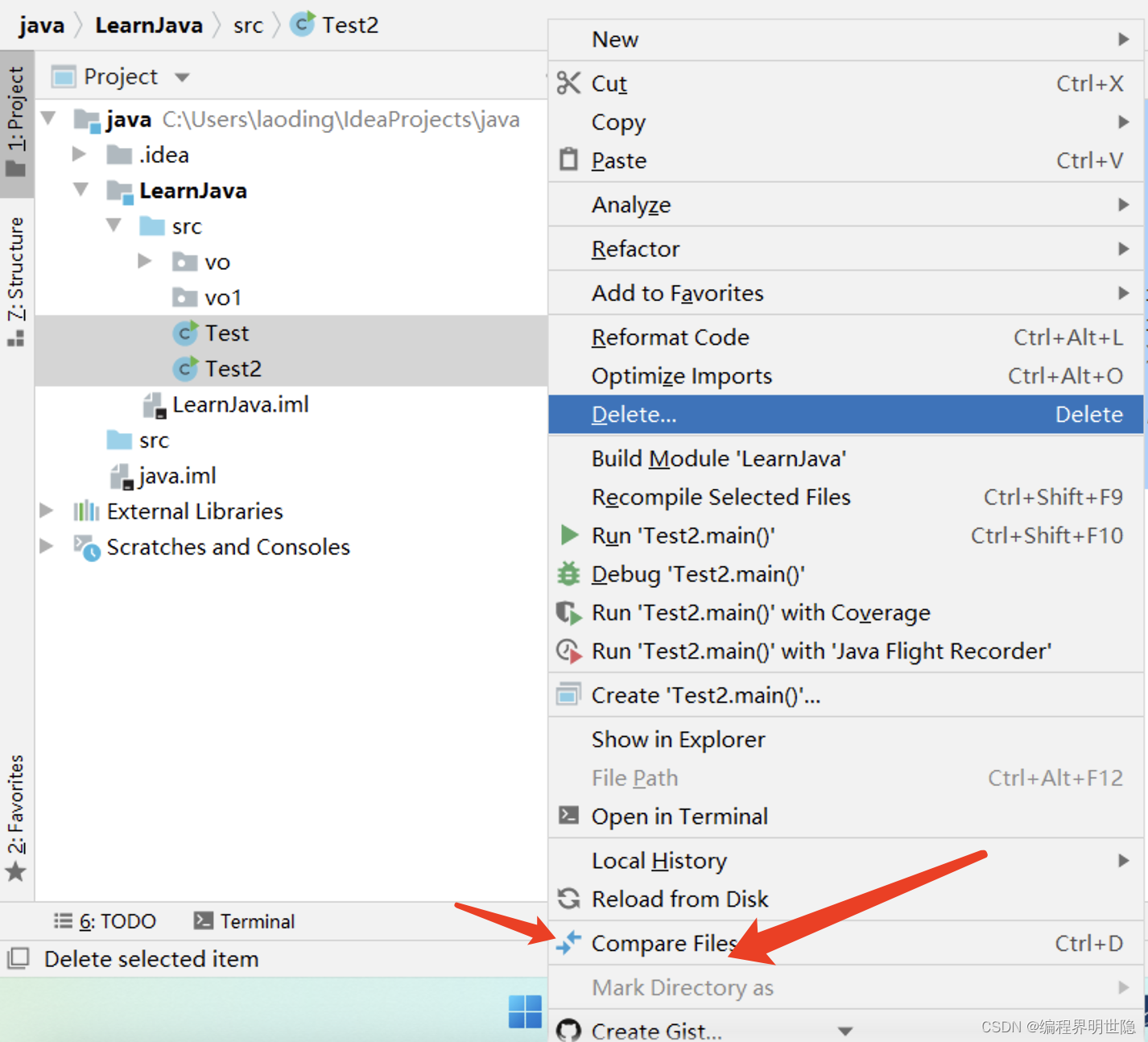Click the Cut scissors icon
This screenshot has height=1042, width=1148.
(568, 83)
